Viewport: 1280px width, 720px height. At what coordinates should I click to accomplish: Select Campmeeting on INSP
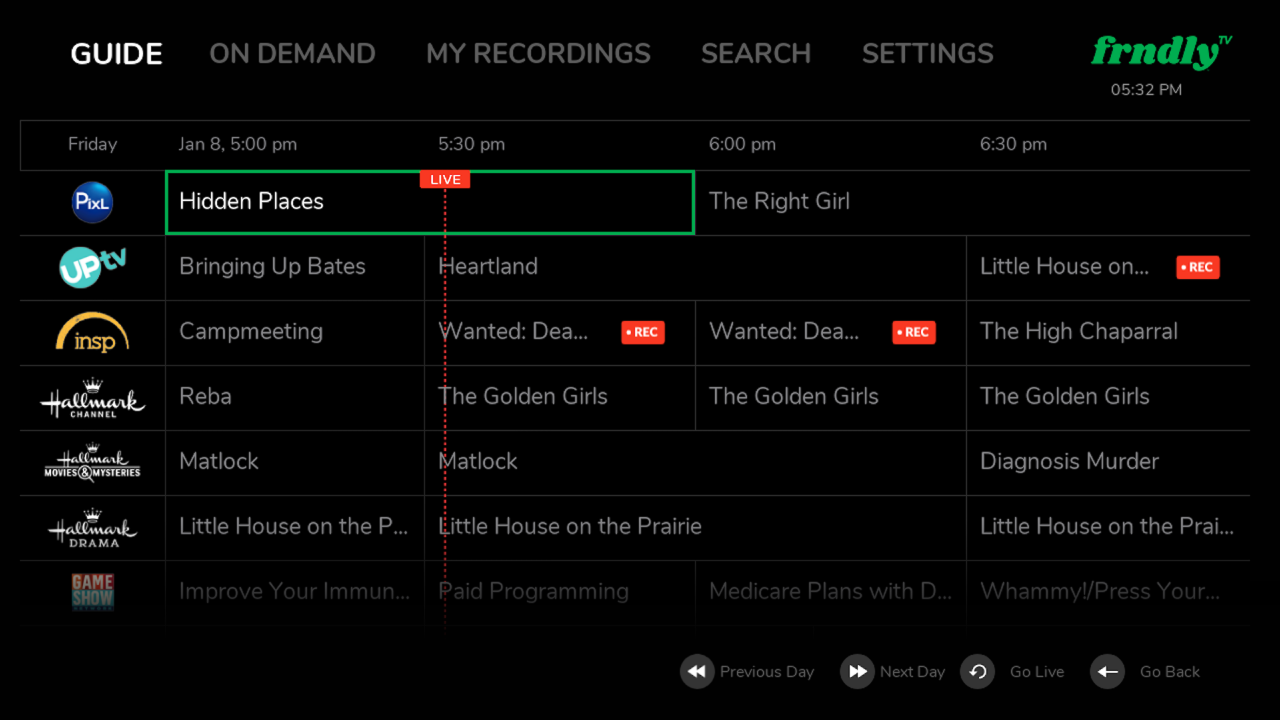pyautogui.click(x=295, y=333)
